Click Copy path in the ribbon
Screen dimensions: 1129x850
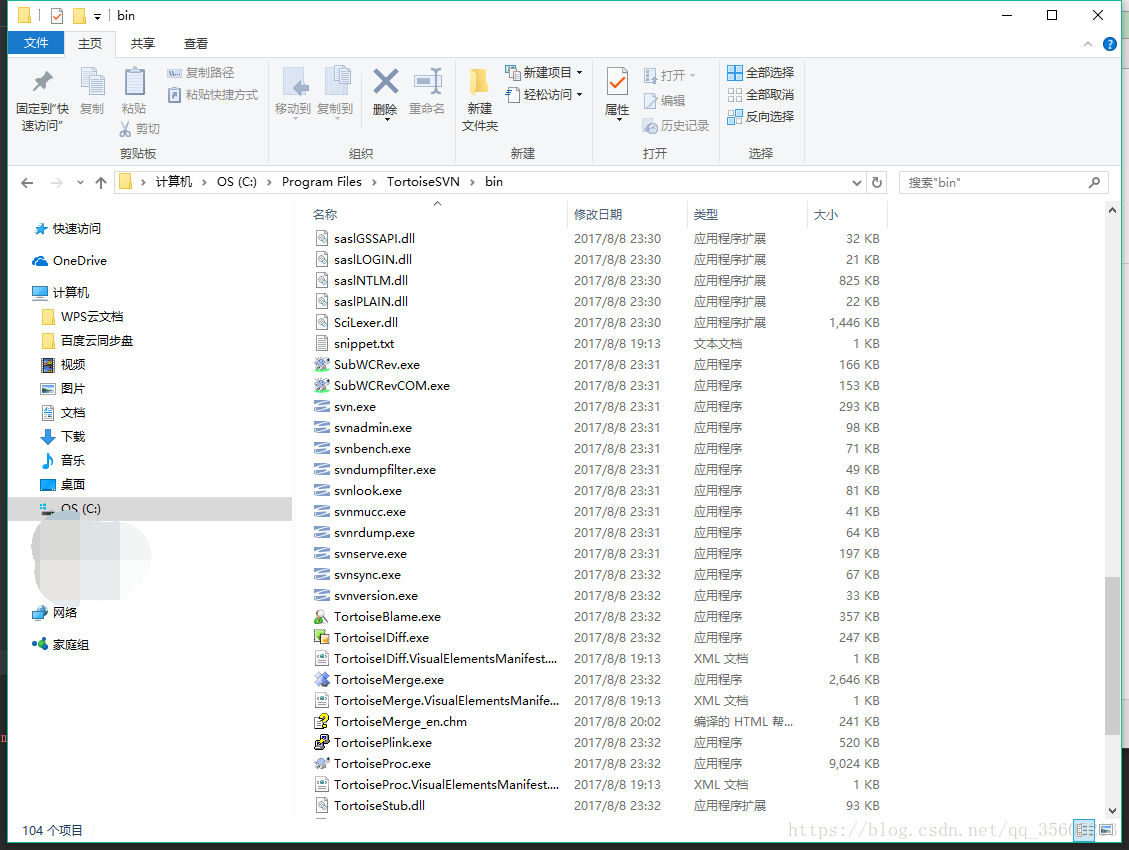pos(200,73)
